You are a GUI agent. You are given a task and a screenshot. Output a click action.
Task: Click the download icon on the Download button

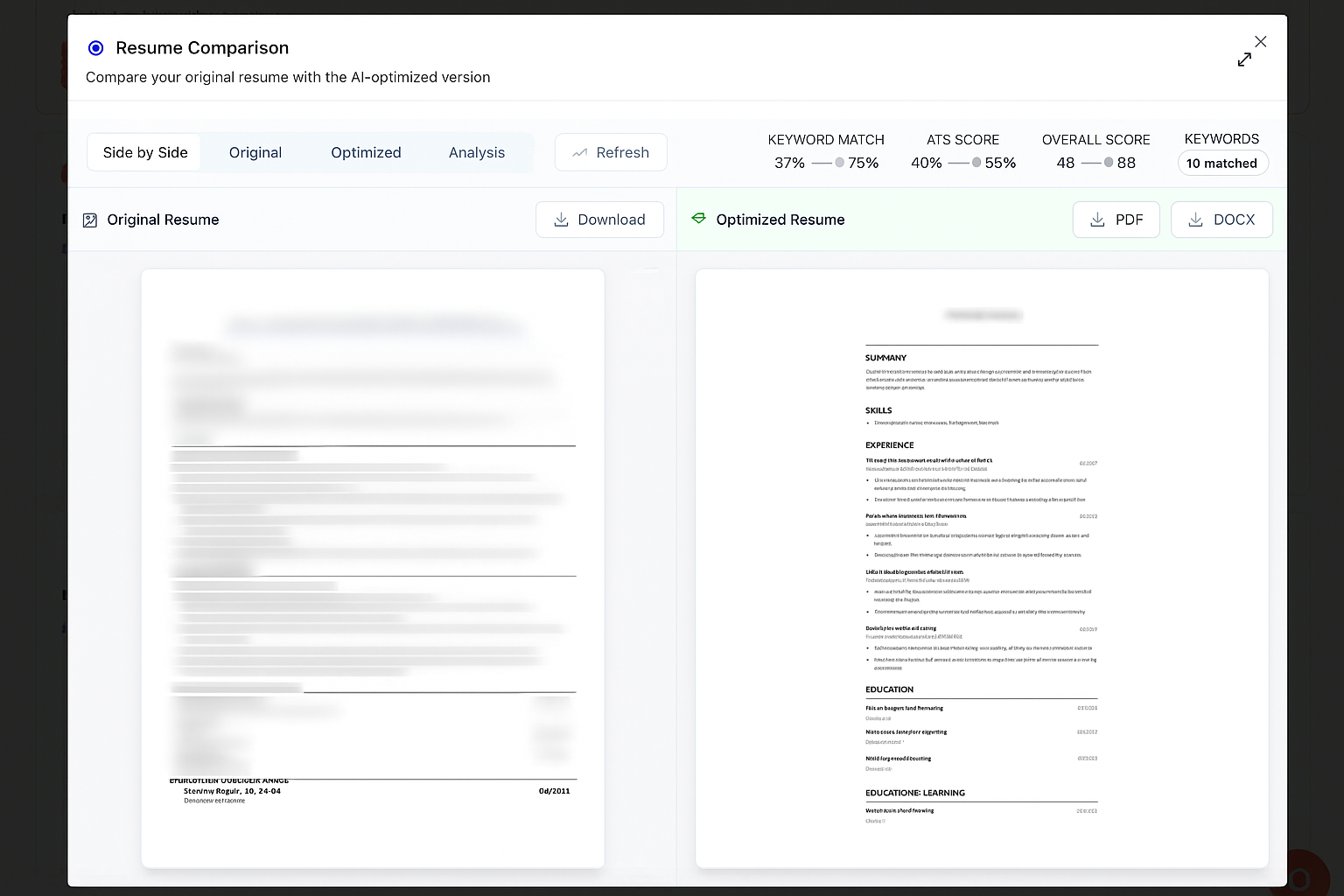(561, 220)
